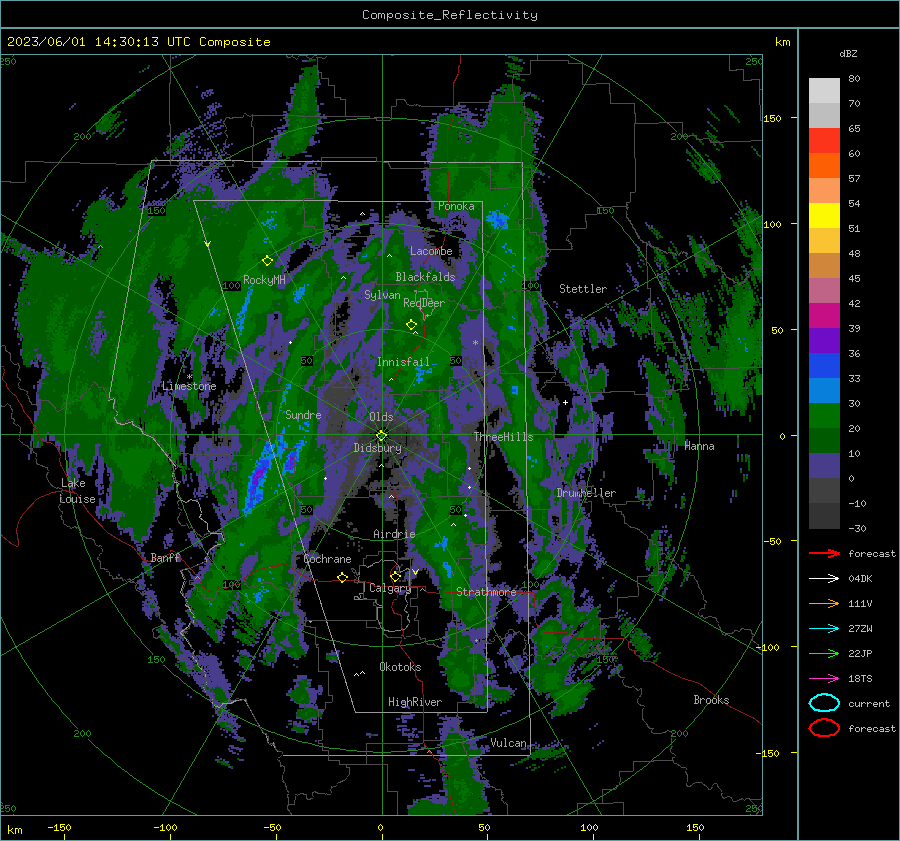Click the Blackfalds city label
Screen dimensions: 900x841
pos(425,277)
